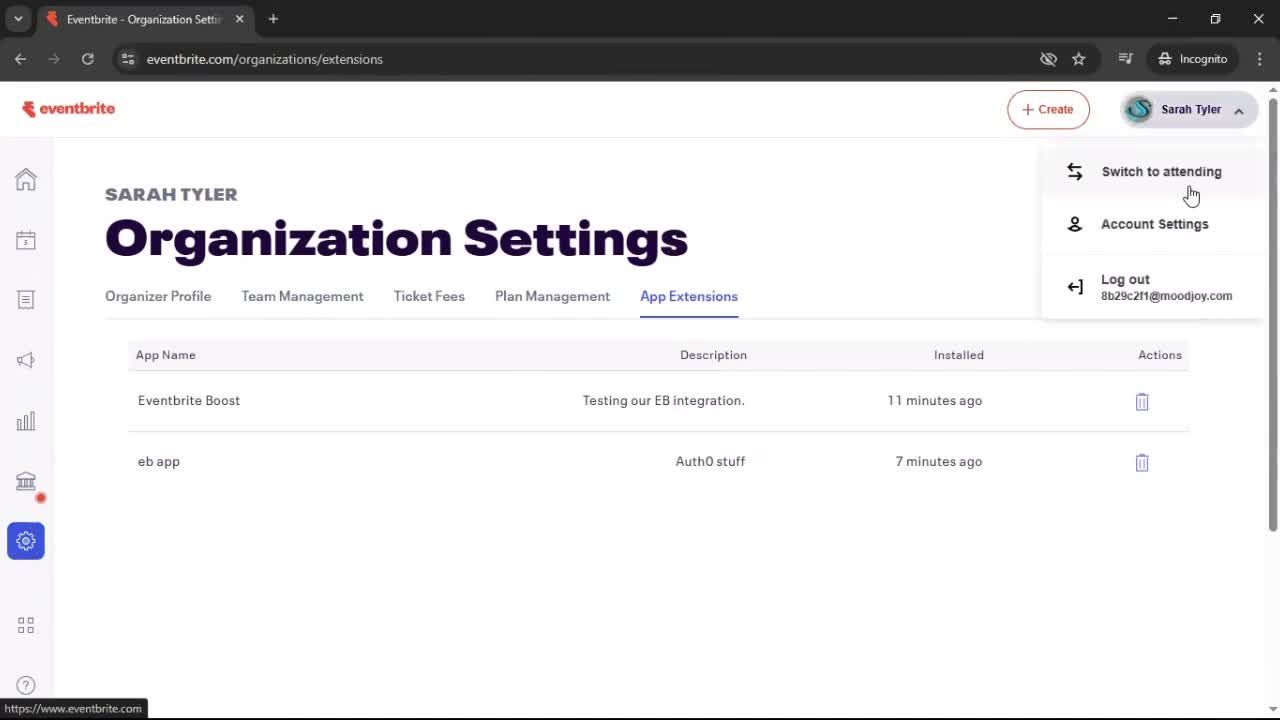Click the Create button
This screenshot has height=720, width=1280.
point(1048,110)
